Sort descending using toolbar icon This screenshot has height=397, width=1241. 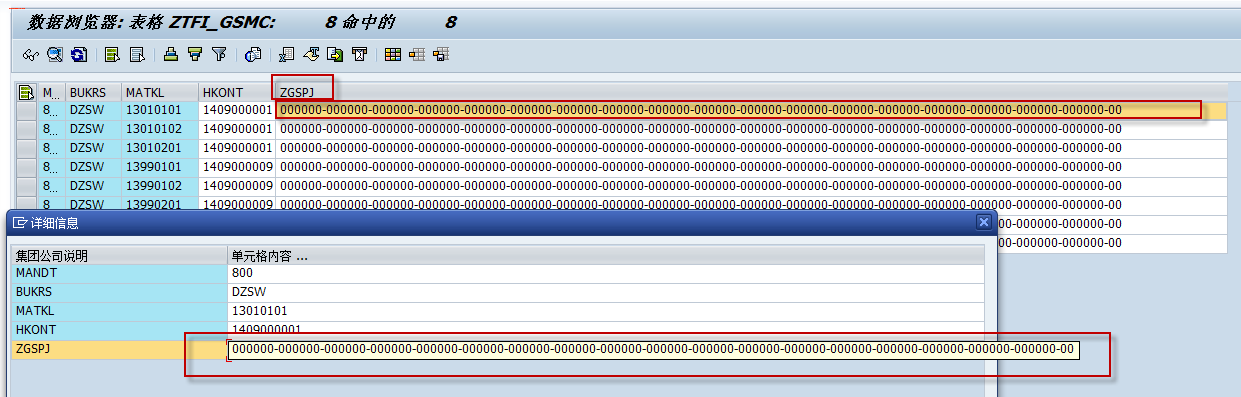[x=195, y=55]
